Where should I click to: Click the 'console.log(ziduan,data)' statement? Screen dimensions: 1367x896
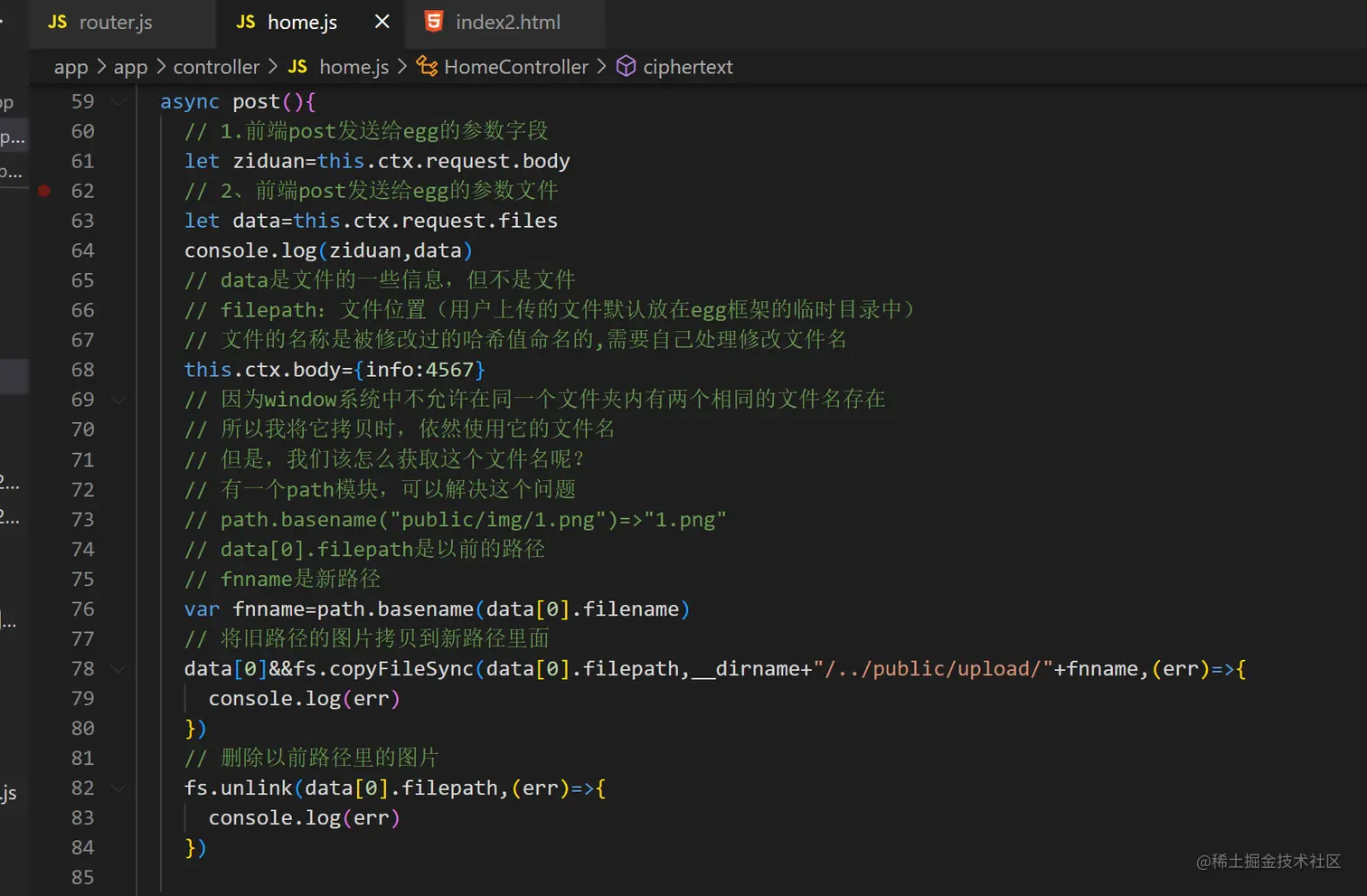(328, 250)
